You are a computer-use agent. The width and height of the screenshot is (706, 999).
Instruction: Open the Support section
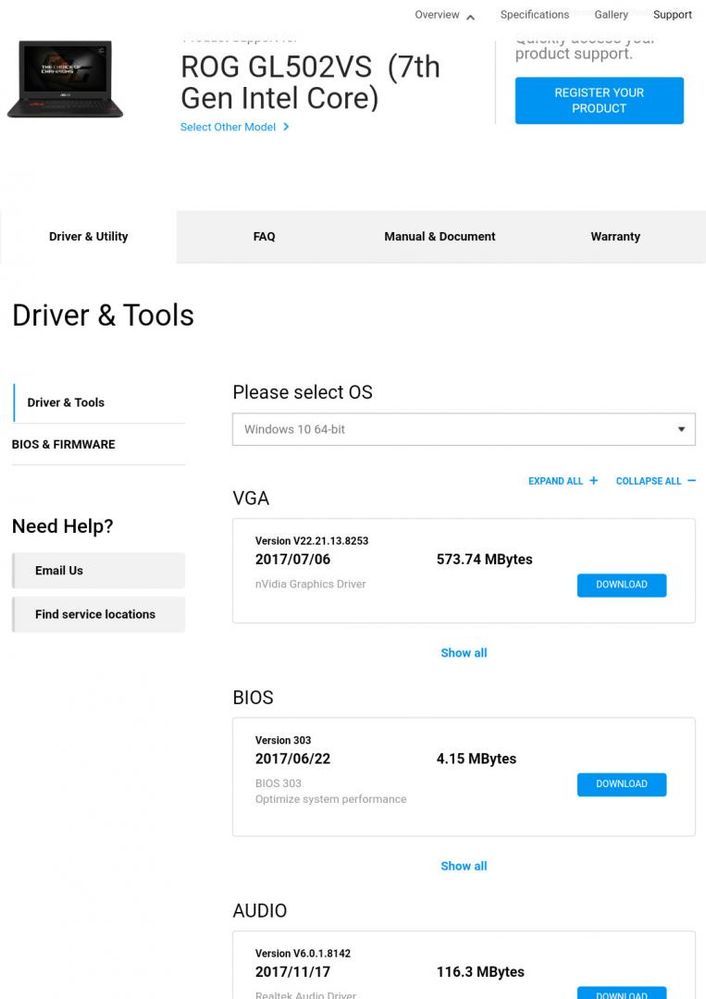(x=672, y=15)
